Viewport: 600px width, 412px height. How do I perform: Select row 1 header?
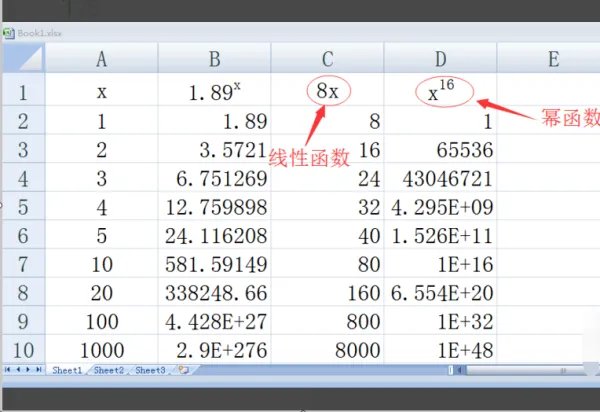[x=24, y=90]
